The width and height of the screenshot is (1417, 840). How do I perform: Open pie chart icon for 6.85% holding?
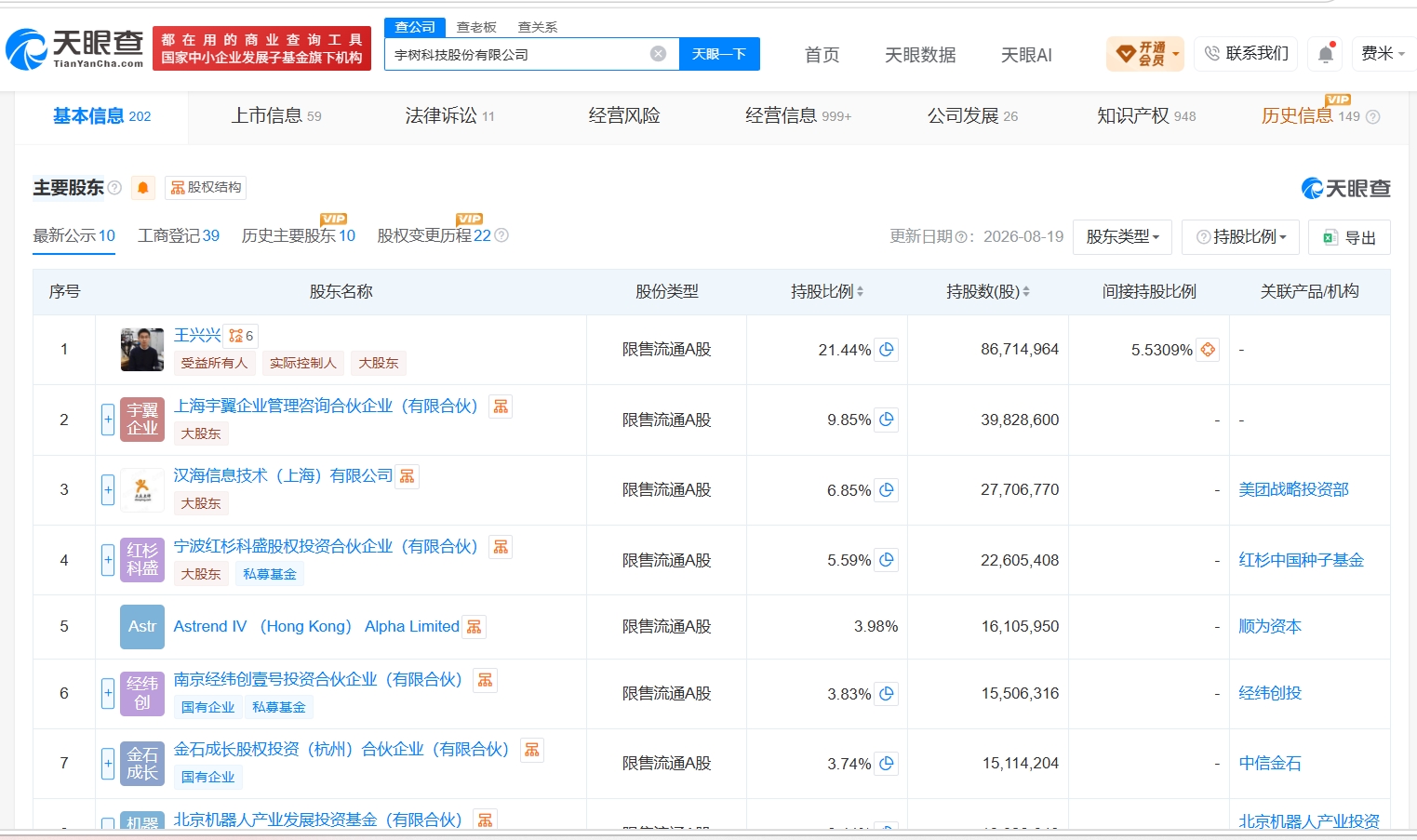point(887,490)
